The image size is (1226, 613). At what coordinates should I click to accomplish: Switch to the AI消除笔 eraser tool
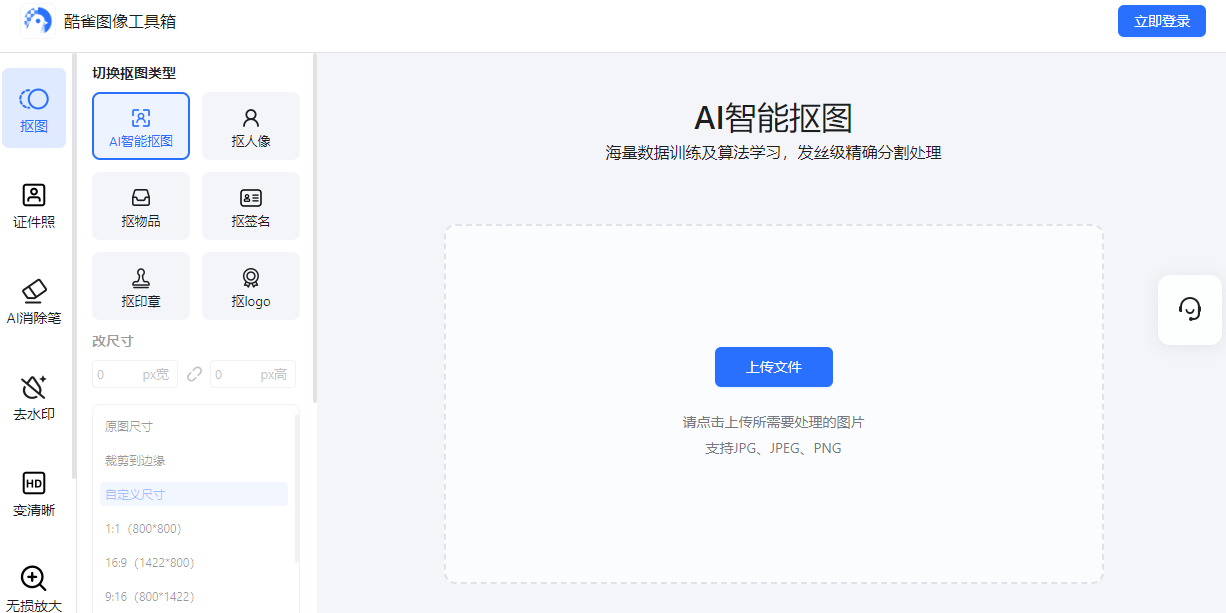point(34,300)
